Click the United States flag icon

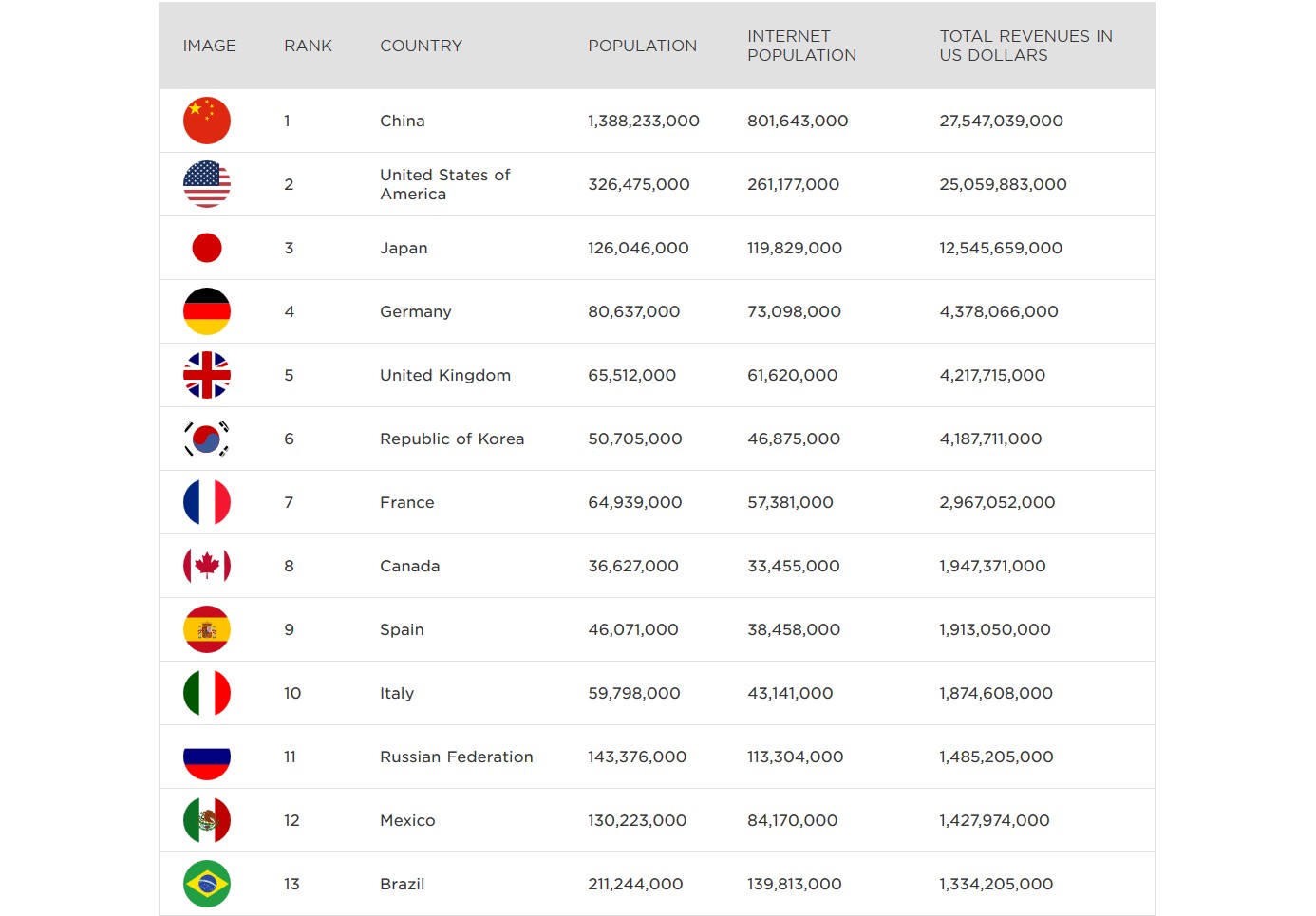pyautogui.click(x=207, y=184)
